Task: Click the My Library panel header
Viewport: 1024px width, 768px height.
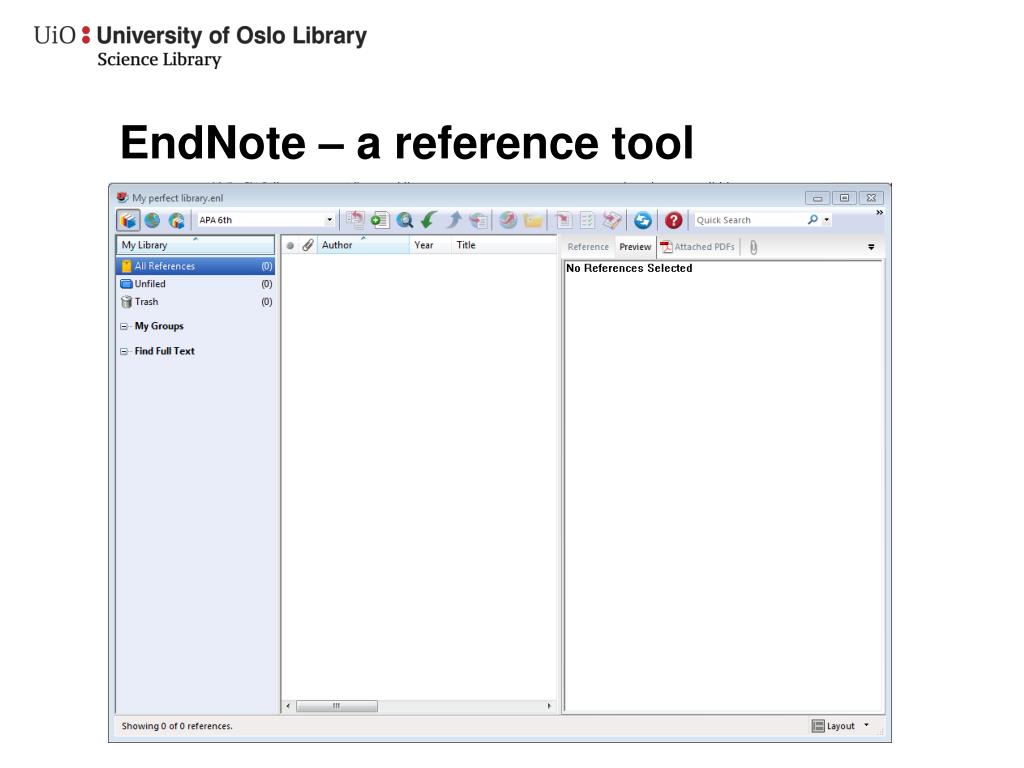Action: point(195,245)
